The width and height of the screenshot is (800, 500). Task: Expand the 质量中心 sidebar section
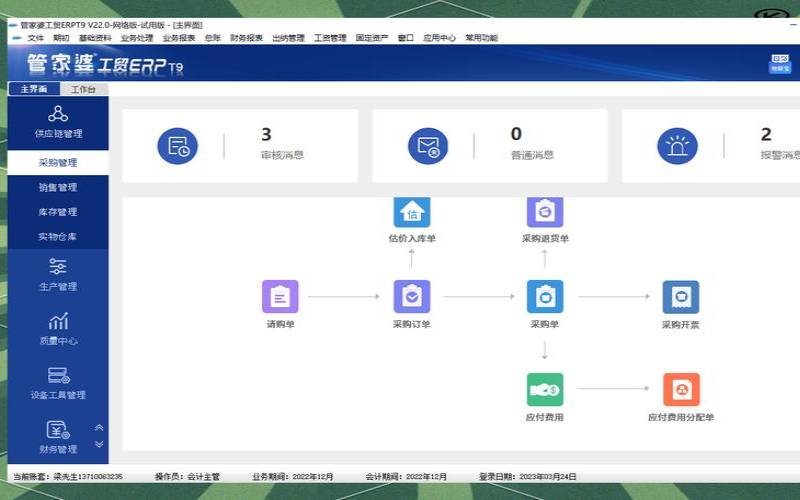pyautogui.click(x=58, y=328)
